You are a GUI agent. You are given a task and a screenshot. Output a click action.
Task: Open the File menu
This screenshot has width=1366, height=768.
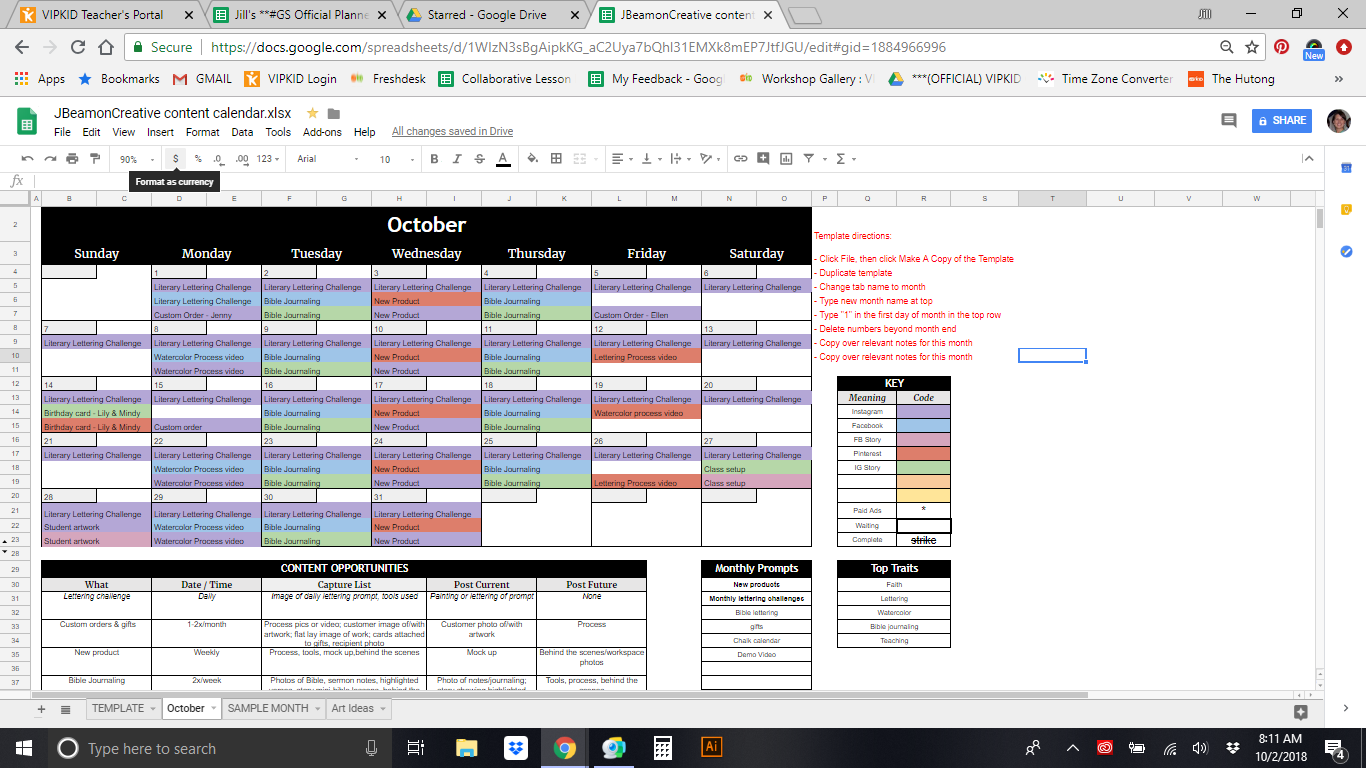(x=62, y=132)
